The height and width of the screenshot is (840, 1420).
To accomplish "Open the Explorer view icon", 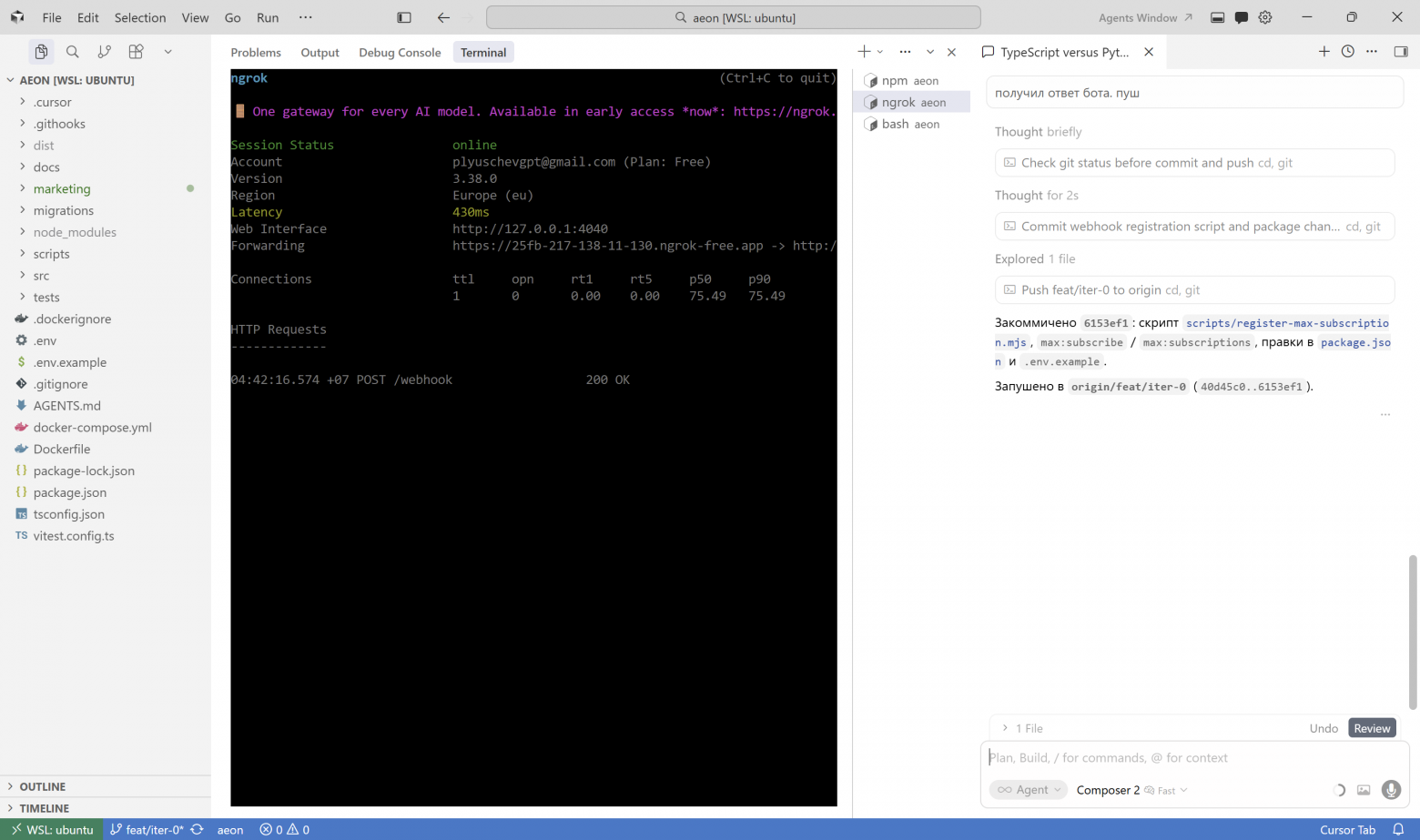I will (x=41, y=52).
